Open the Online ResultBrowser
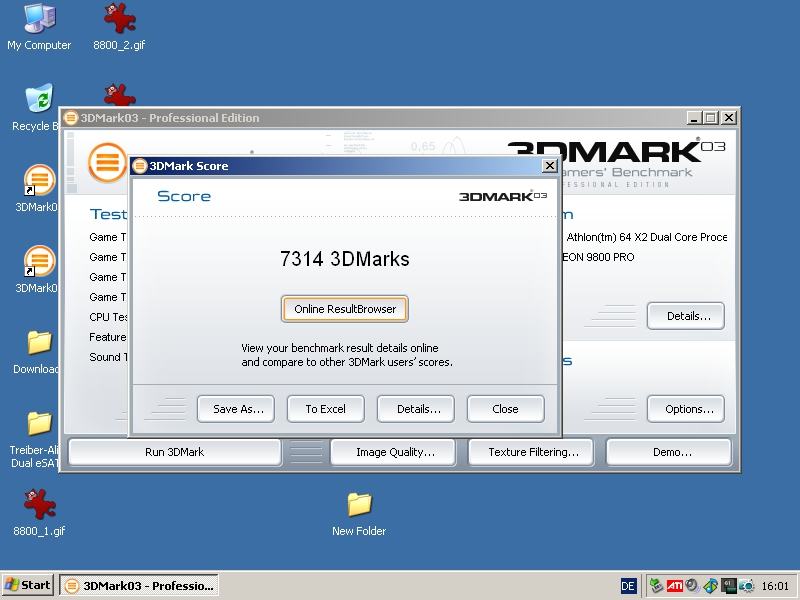 click(345, 309)
